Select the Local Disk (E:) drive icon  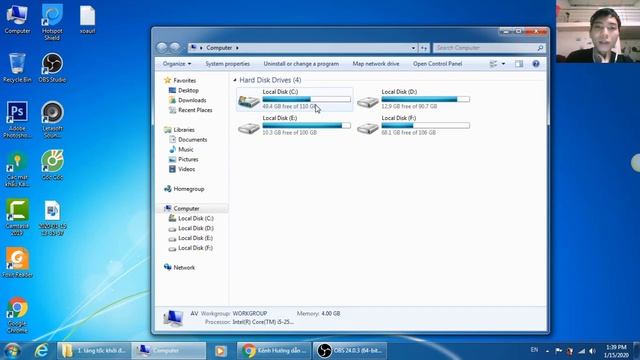[249, 127]
